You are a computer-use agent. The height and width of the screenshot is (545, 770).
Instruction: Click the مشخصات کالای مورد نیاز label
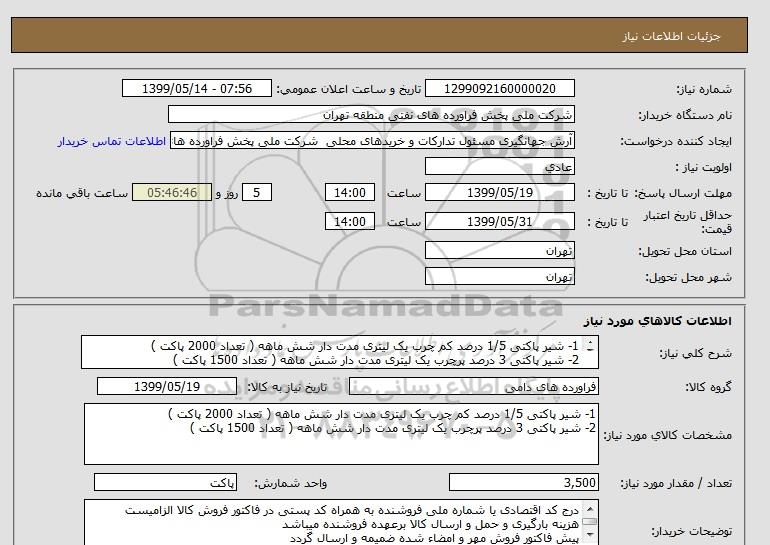(x=667, y=436)
